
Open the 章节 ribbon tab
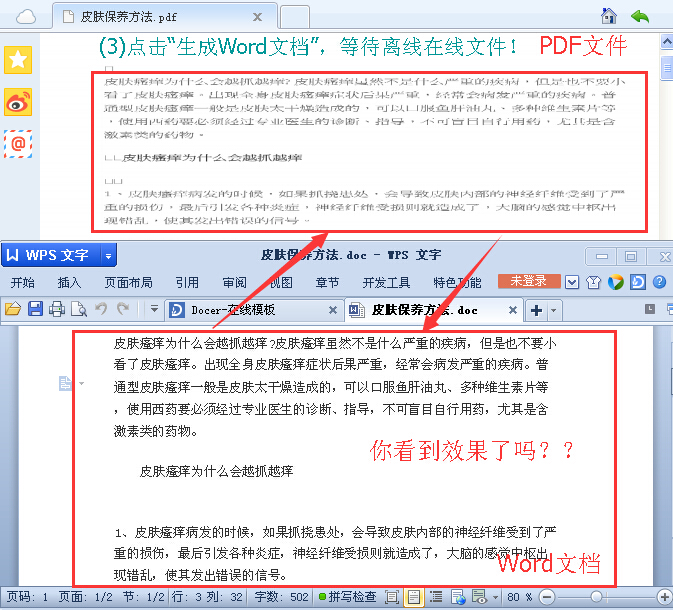[x=327, y=282]
